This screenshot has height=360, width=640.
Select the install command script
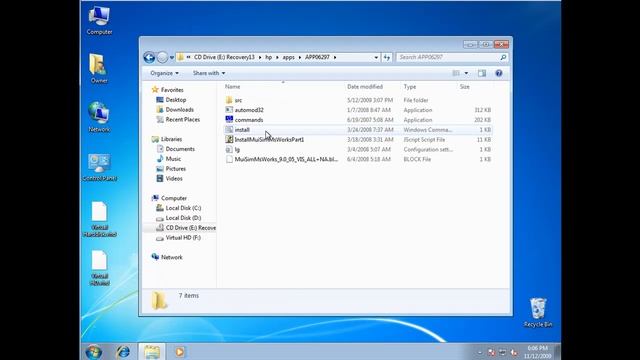242,129
